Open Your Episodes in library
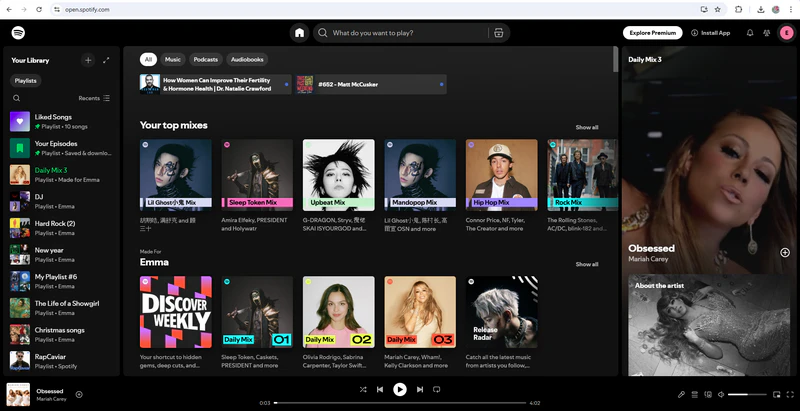Screen dimensions: 800x411 pos(62,148)
